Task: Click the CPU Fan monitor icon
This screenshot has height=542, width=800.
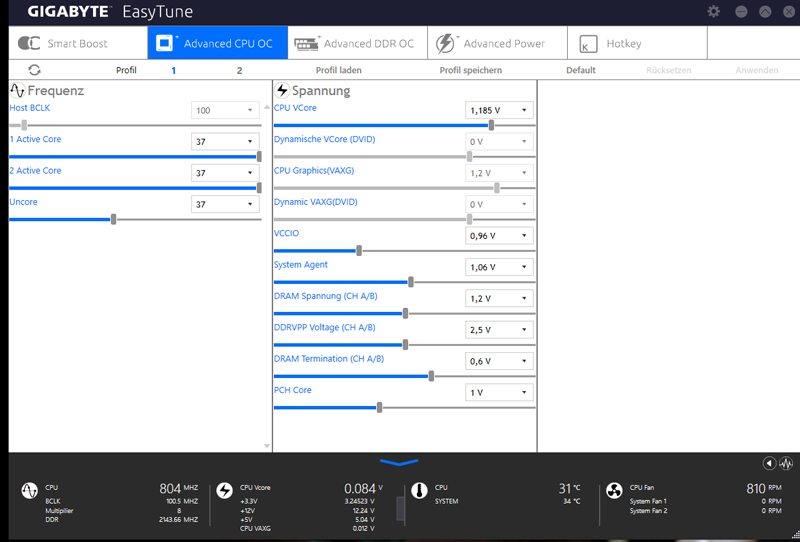Action: pyautogui.click(x=614, y=491)
